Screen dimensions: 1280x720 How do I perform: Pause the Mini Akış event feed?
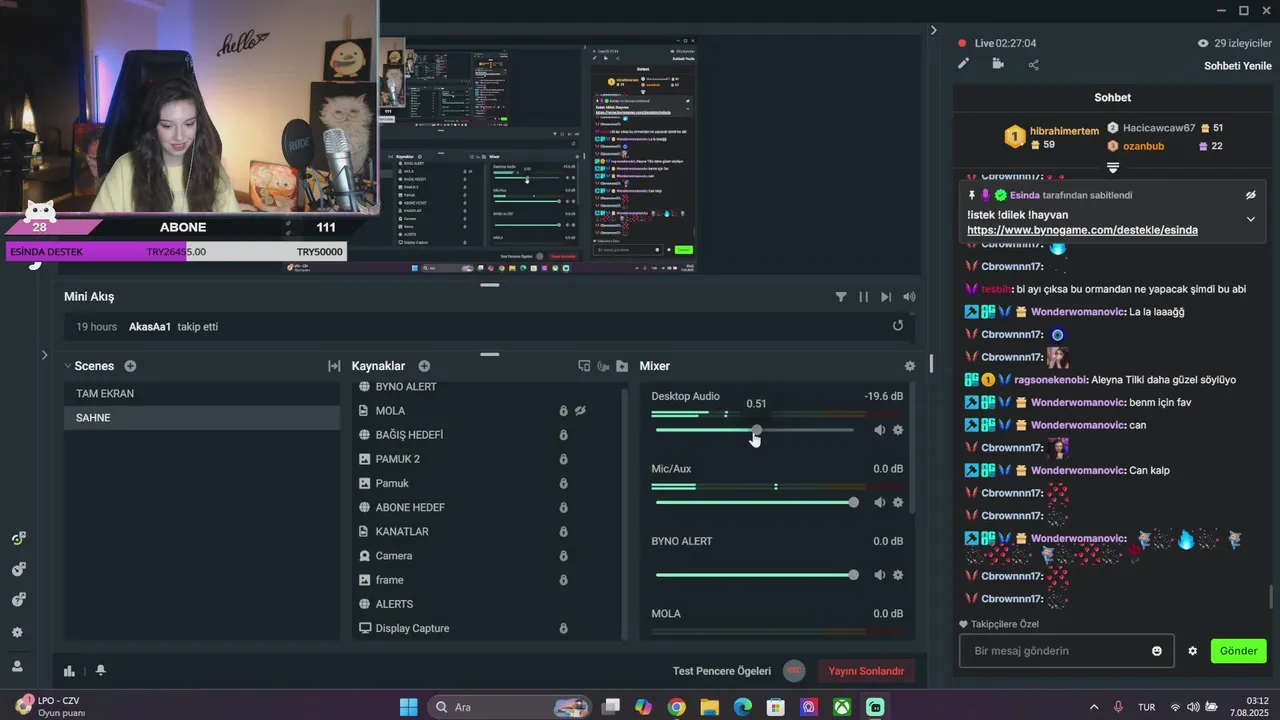click(x=863, y=297)
